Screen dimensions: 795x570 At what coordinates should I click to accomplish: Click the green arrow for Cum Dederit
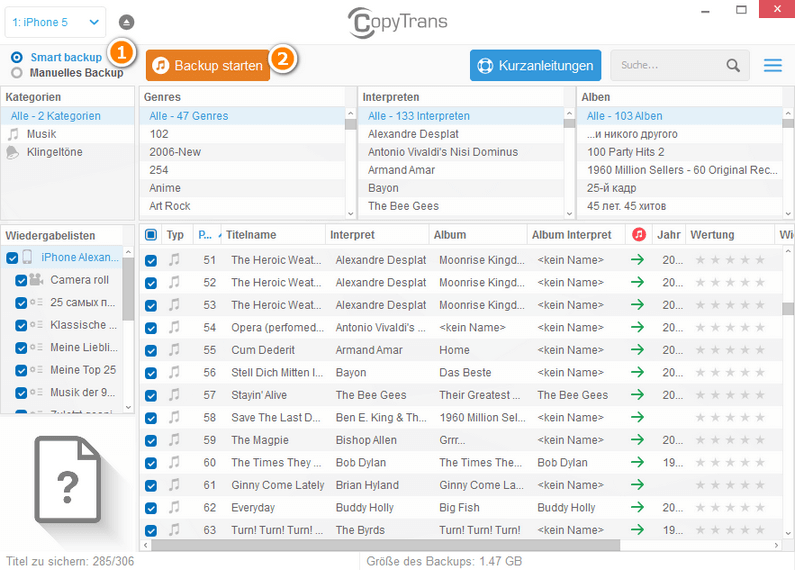pos(637,349)
